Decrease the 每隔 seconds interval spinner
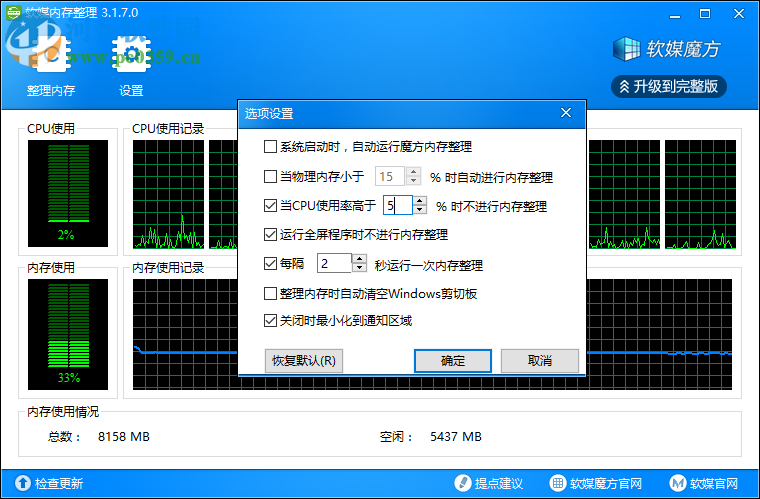Screen dimensions: 760x499 [359, 268]
